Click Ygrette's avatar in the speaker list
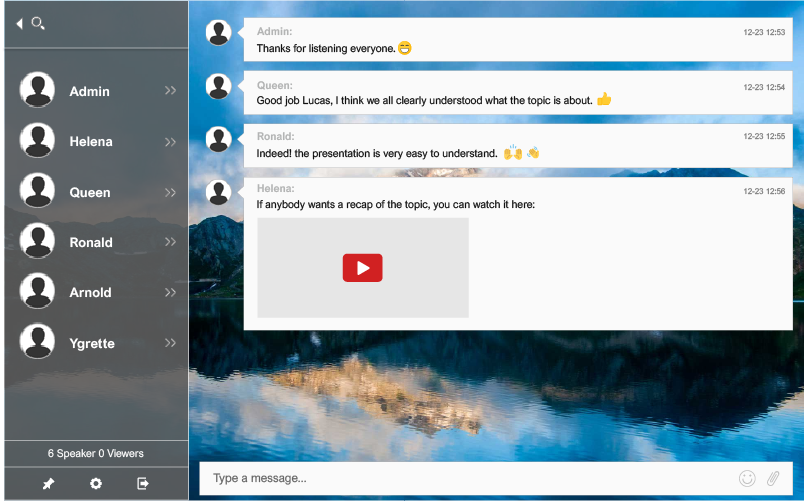The image size is (804, 501). [37, 342]
